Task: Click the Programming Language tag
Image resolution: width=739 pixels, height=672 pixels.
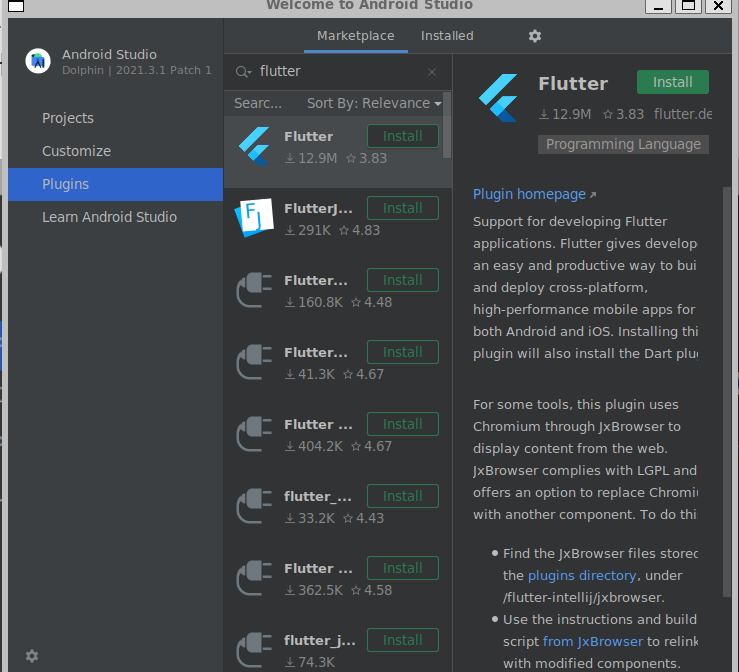Action: (623, 144)
